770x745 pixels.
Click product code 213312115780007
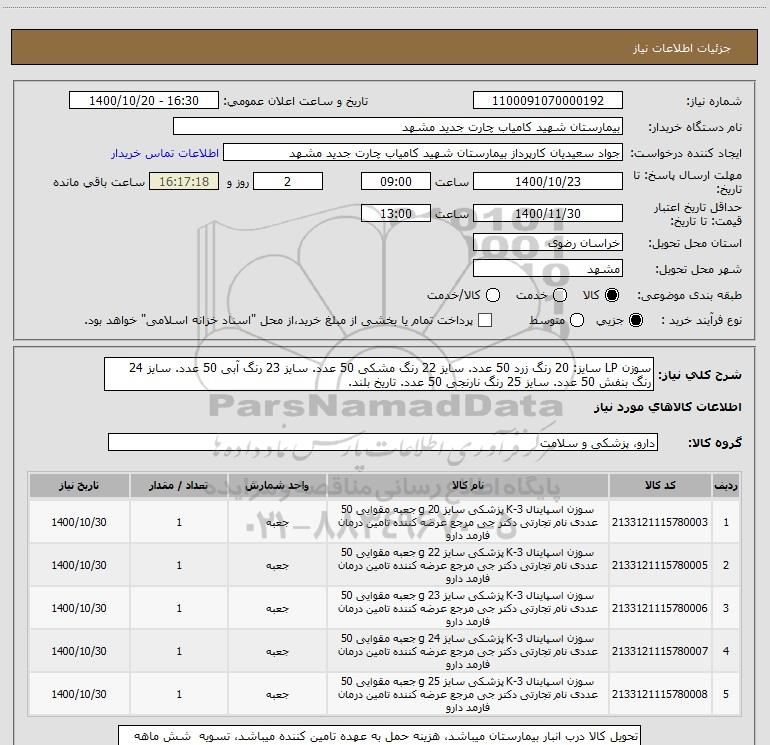660,651
